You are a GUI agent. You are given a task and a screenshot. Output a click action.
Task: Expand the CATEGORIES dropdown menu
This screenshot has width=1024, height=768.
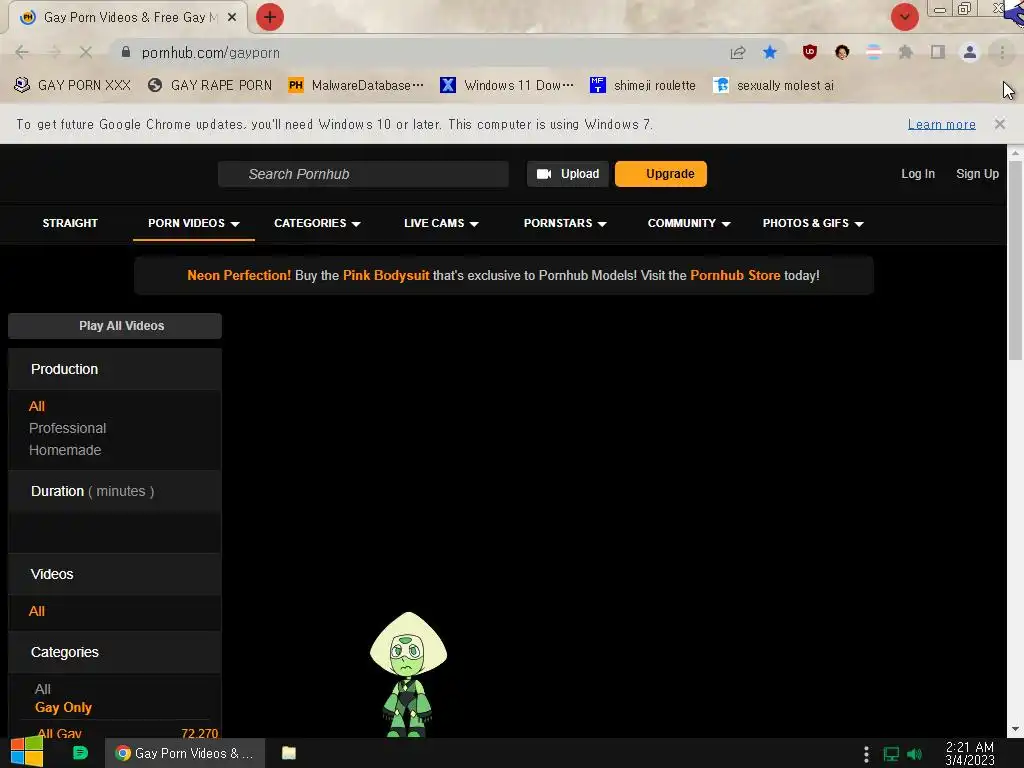317,223
